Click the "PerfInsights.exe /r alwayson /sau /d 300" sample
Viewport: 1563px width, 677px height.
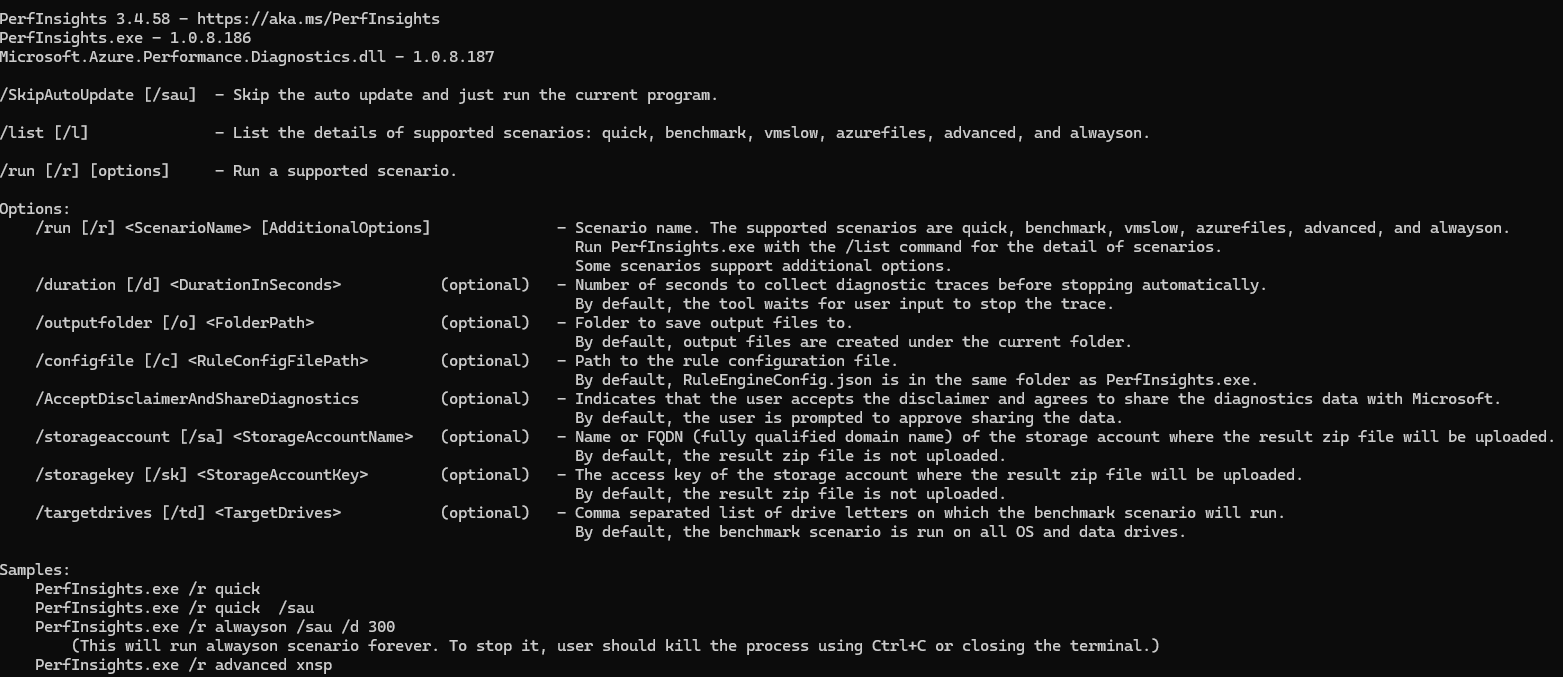(215, 627)
